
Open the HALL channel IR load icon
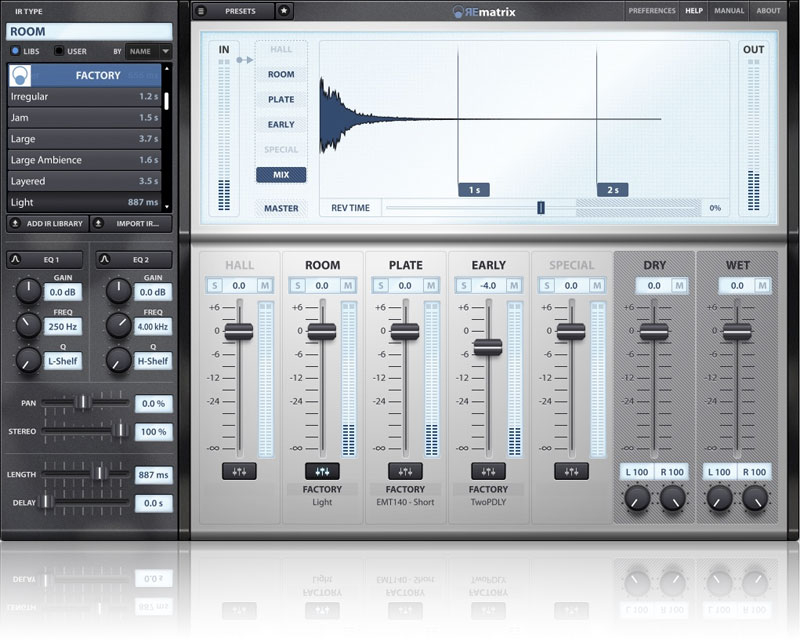(x=239, y=472)
